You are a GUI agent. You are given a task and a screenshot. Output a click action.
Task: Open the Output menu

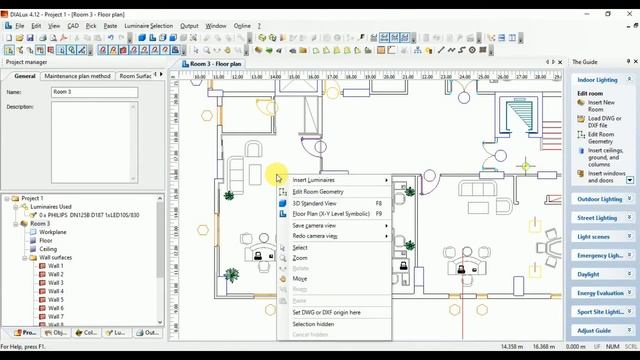pos(189,26)
